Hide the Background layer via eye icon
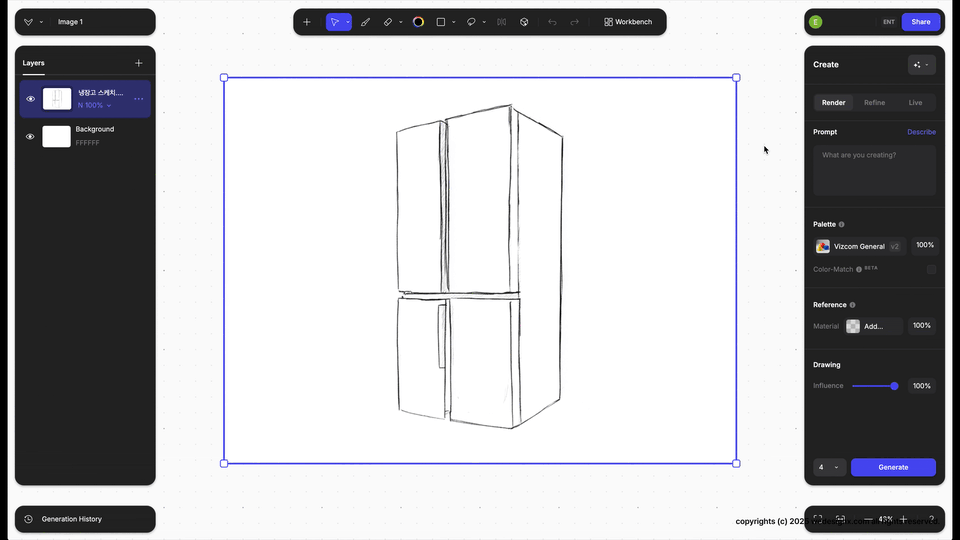The width and height of the screenshot is (960, 540). pyautogui.click(x=30, y=137)
